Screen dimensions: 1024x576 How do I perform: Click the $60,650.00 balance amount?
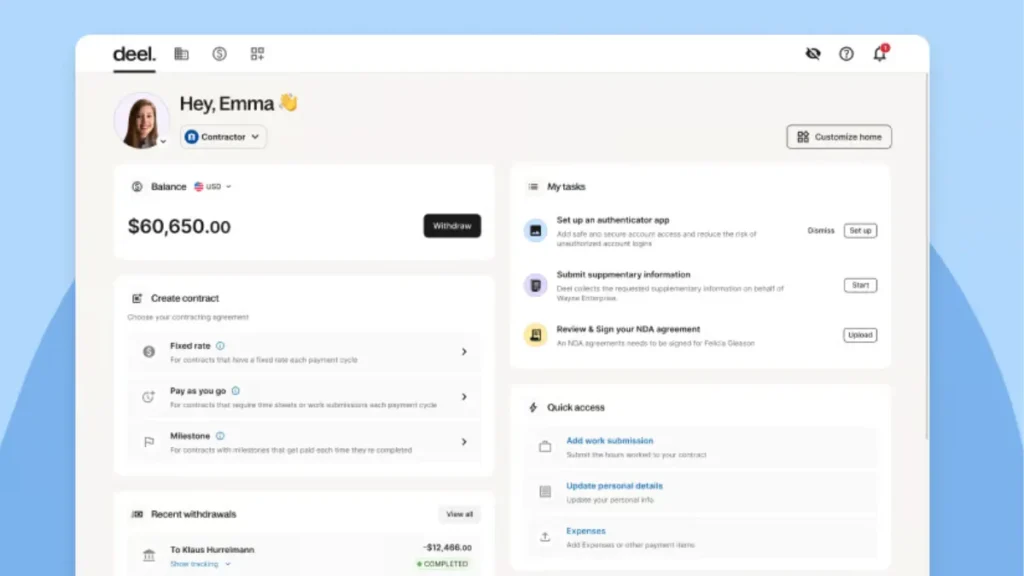click(180, 227)
